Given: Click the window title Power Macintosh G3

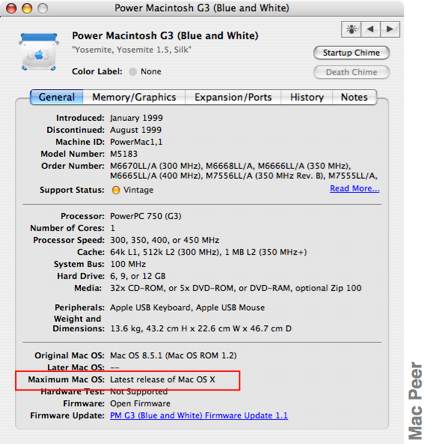Looking at the screenshot, I should tap(202, 8).
